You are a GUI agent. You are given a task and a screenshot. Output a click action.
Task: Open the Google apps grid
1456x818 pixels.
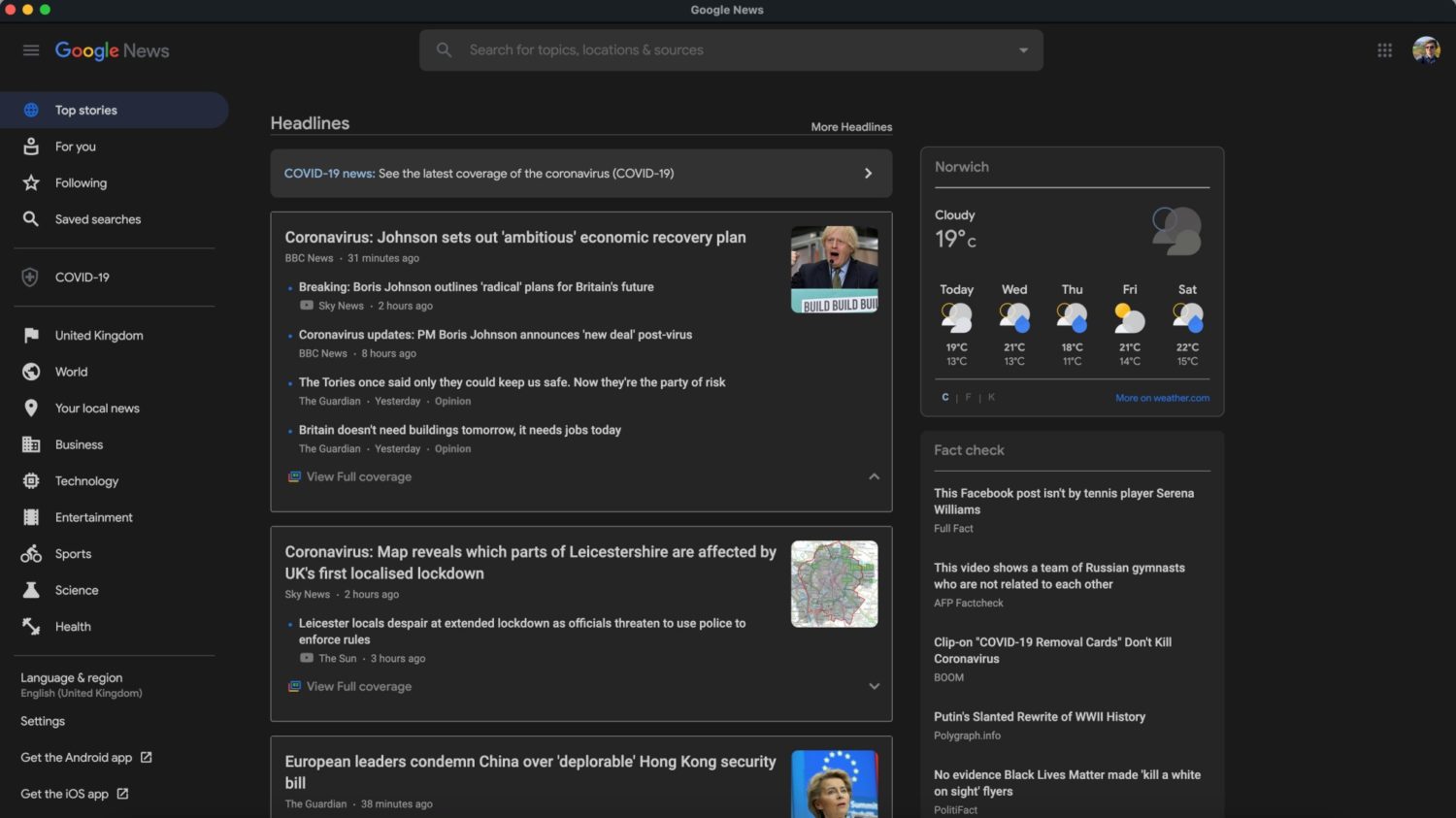pos(1384,50)
